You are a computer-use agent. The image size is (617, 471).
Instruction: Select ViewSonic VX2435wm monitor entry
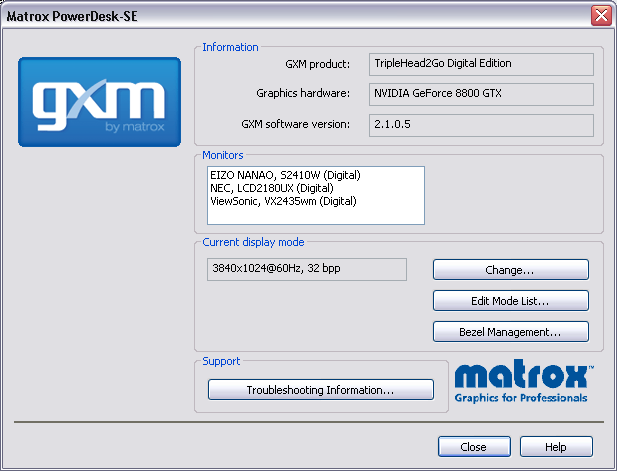coord(283,201)
